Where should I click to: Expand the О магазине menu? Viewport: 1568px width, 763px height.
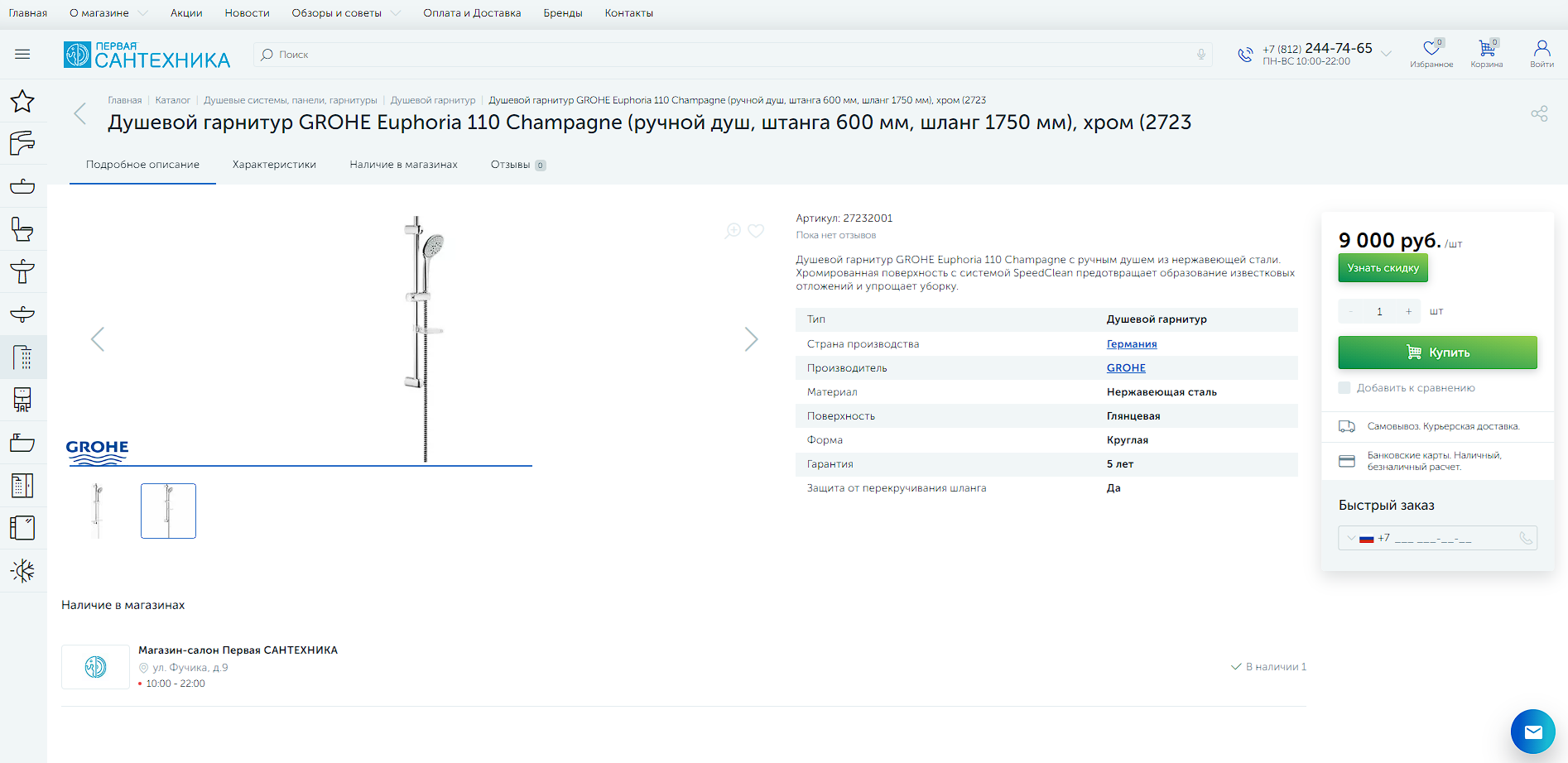108,13
